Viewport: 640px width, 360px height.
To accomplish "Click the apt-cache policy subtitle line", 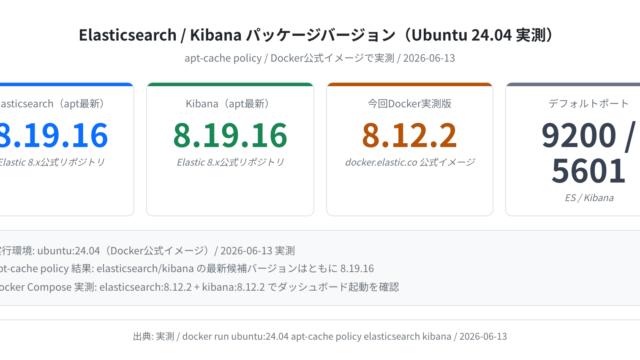I will pos(320,58).
